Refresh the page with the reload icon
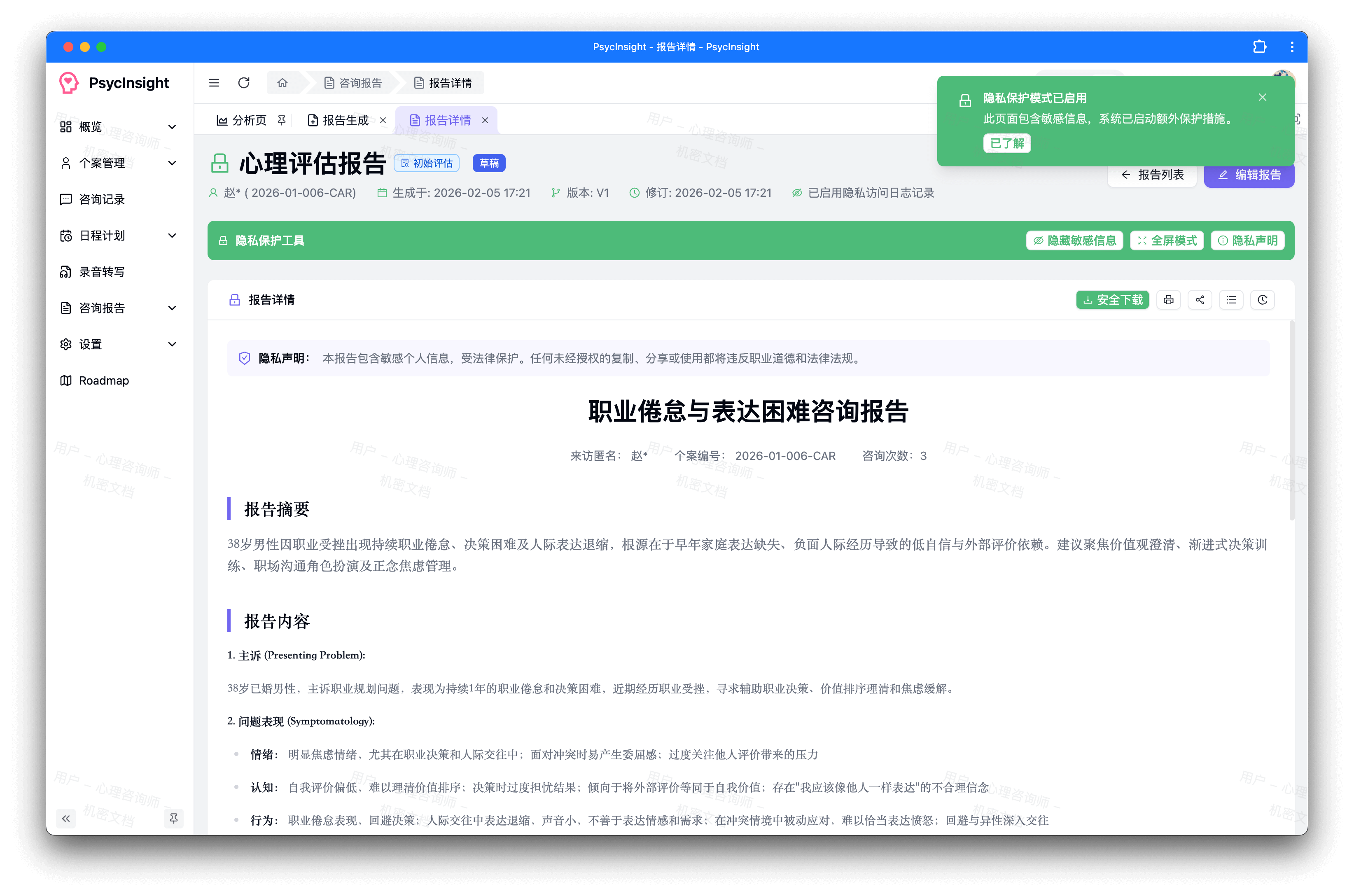The image size is (1354, 896). click(244, 83)
